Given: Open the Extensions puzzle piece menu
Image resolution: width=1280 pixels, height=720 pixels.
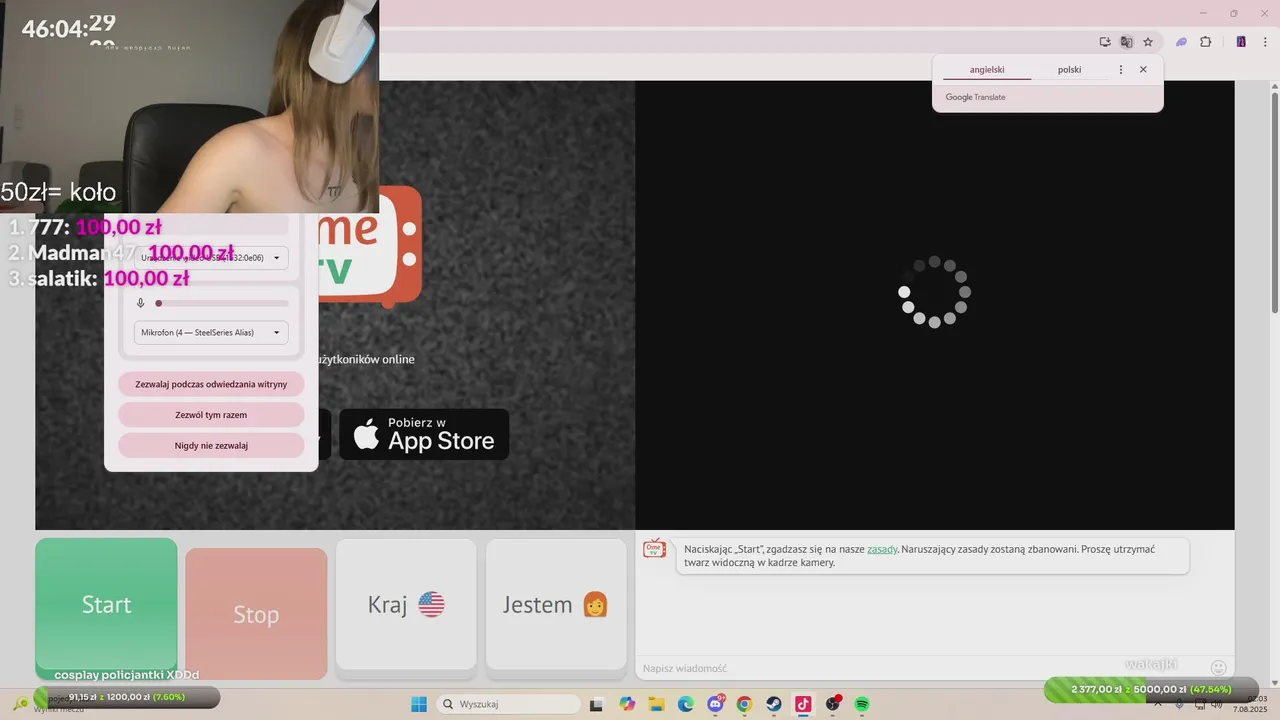Looking at the screenshot, I should 1205,42.
